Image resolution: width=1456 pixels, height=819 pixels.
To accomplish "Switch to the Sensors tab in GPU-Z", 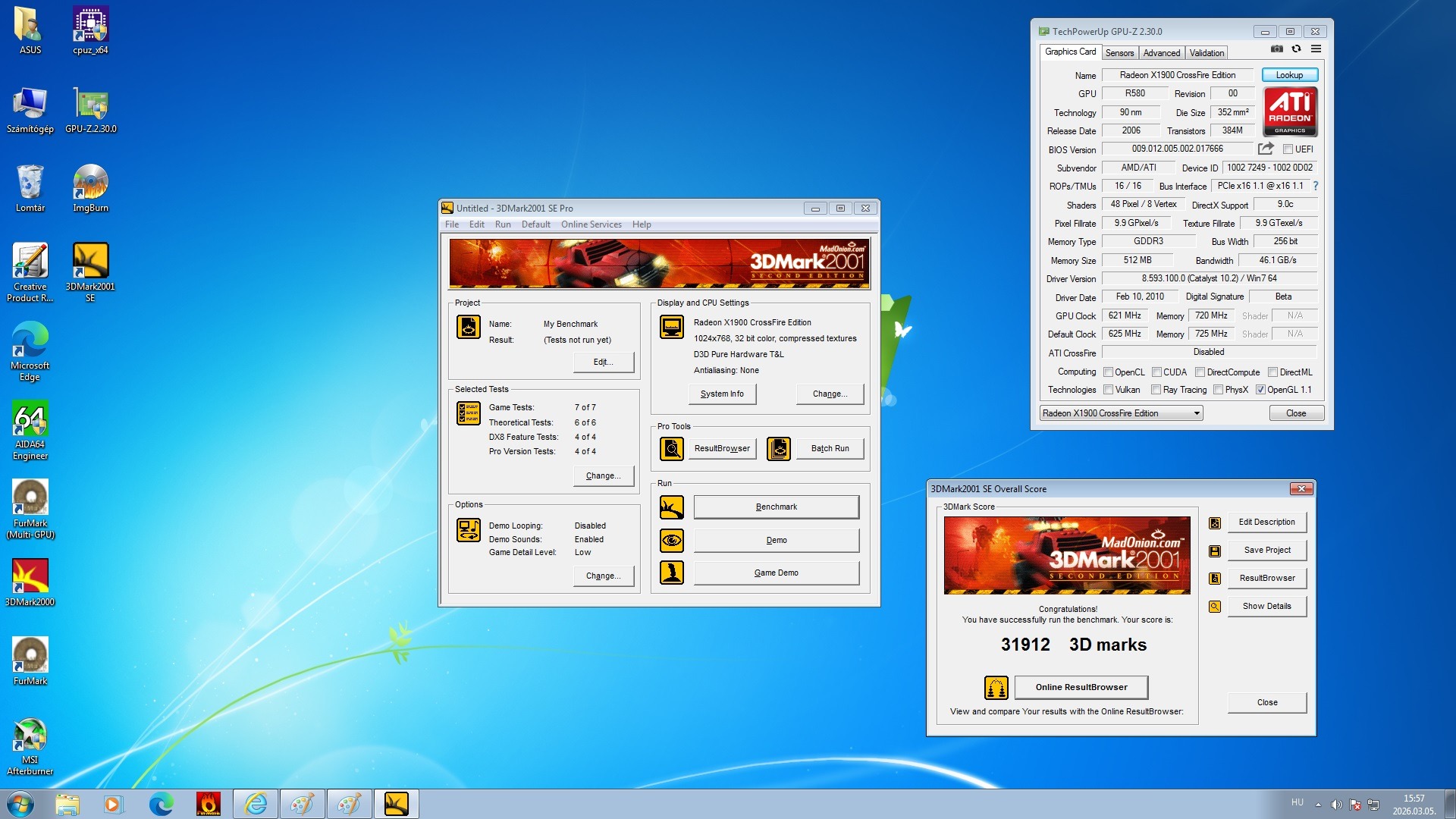I will [1119, 53].
